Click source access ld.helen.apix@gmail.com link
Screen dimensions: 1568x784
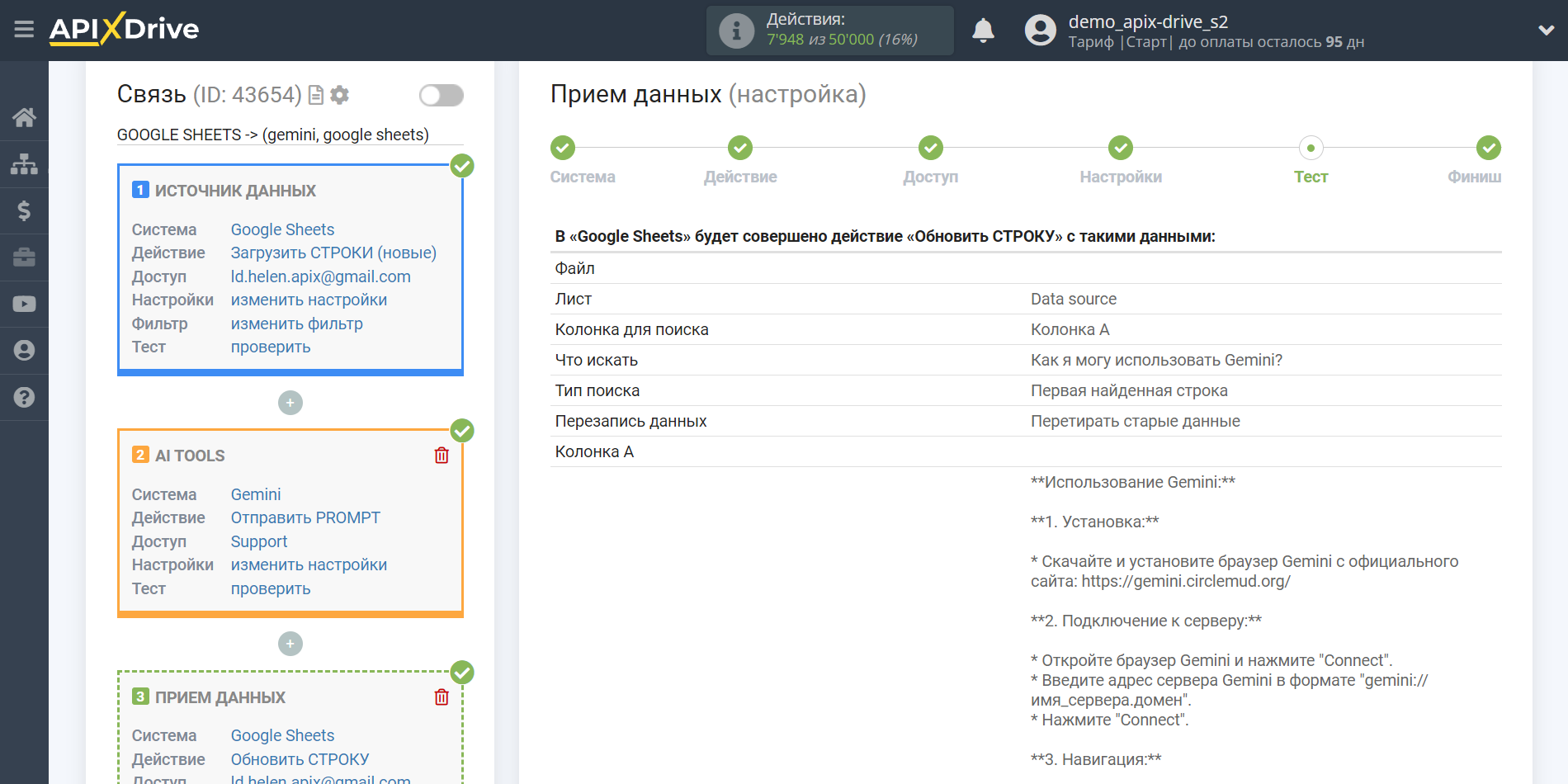pos(320,276)
